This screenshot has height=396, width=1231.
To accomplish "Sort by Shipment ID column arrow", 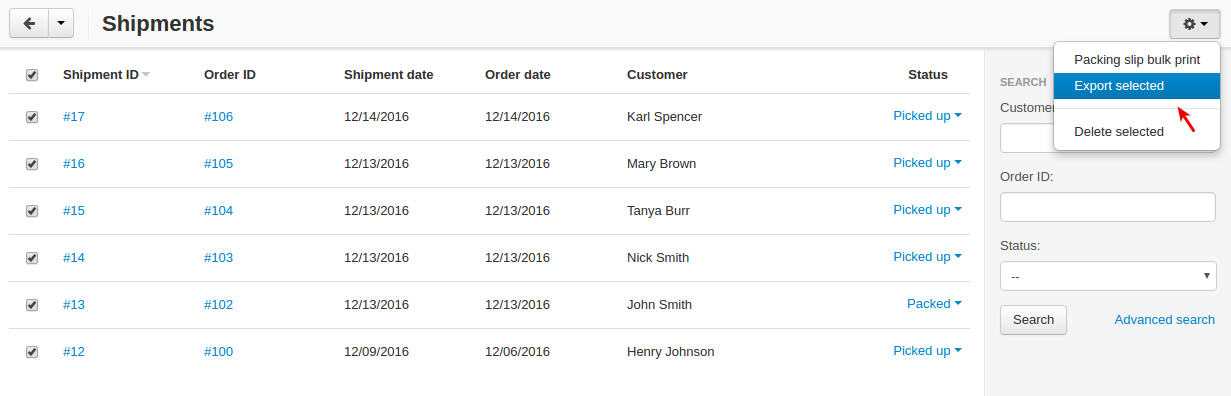I will [x=146, y=75].
